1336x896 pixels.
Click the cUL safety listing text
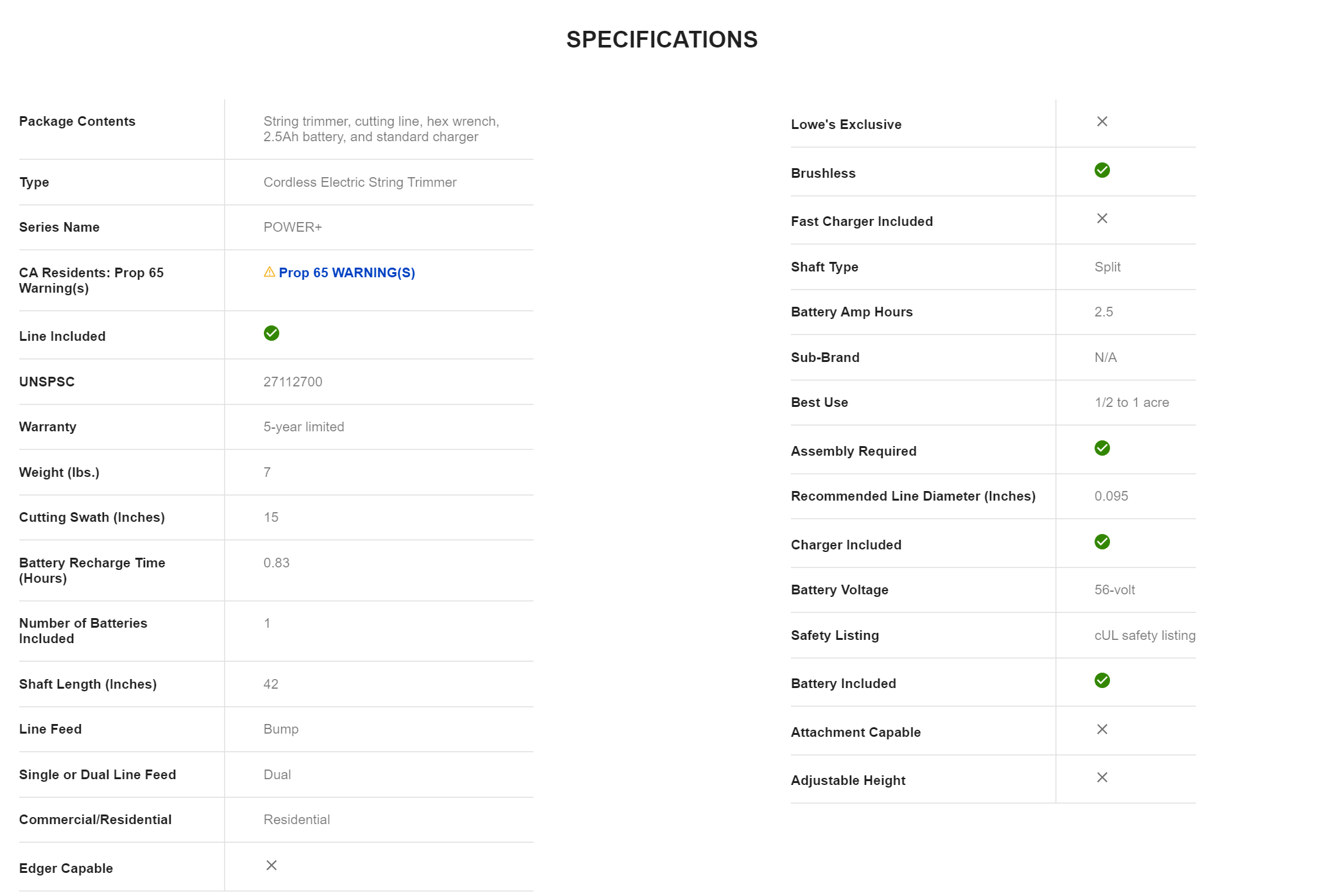pyautogui.click(x=1145, y=635)
